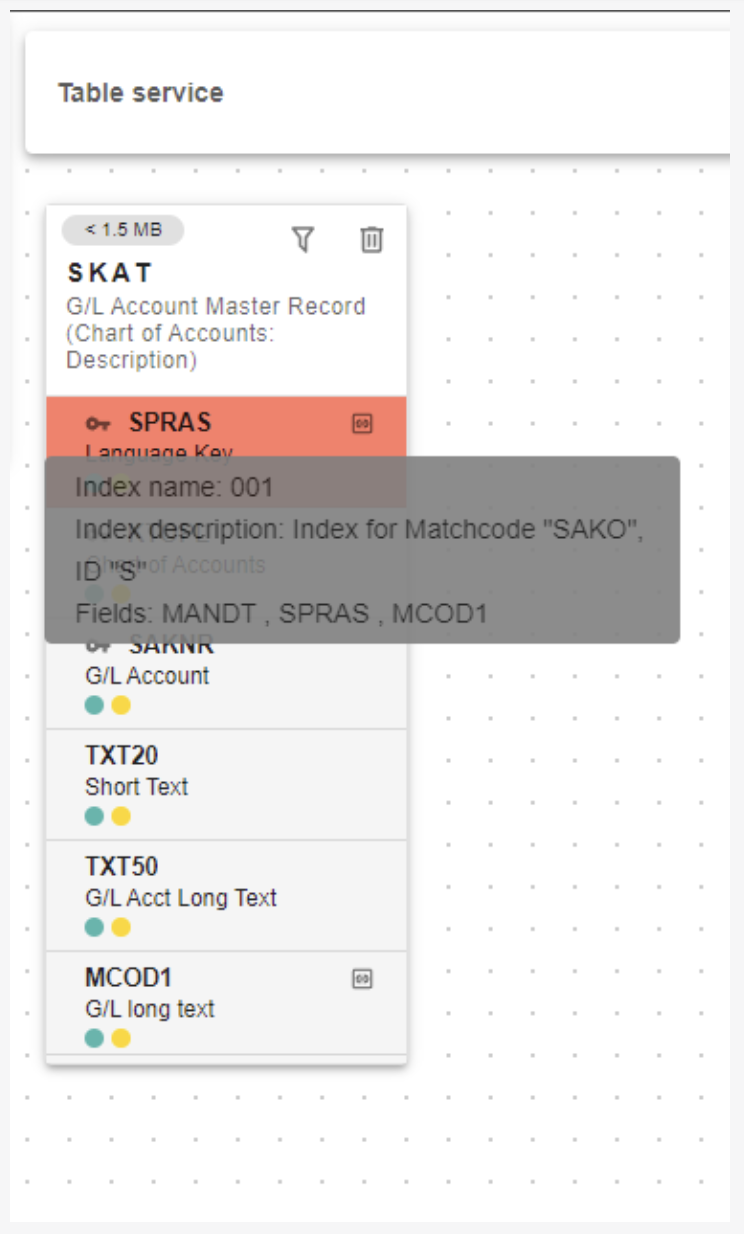Click the yellow dot under G/L long text
This screenshot has width=744, height=1234.
coord(121,1038)
